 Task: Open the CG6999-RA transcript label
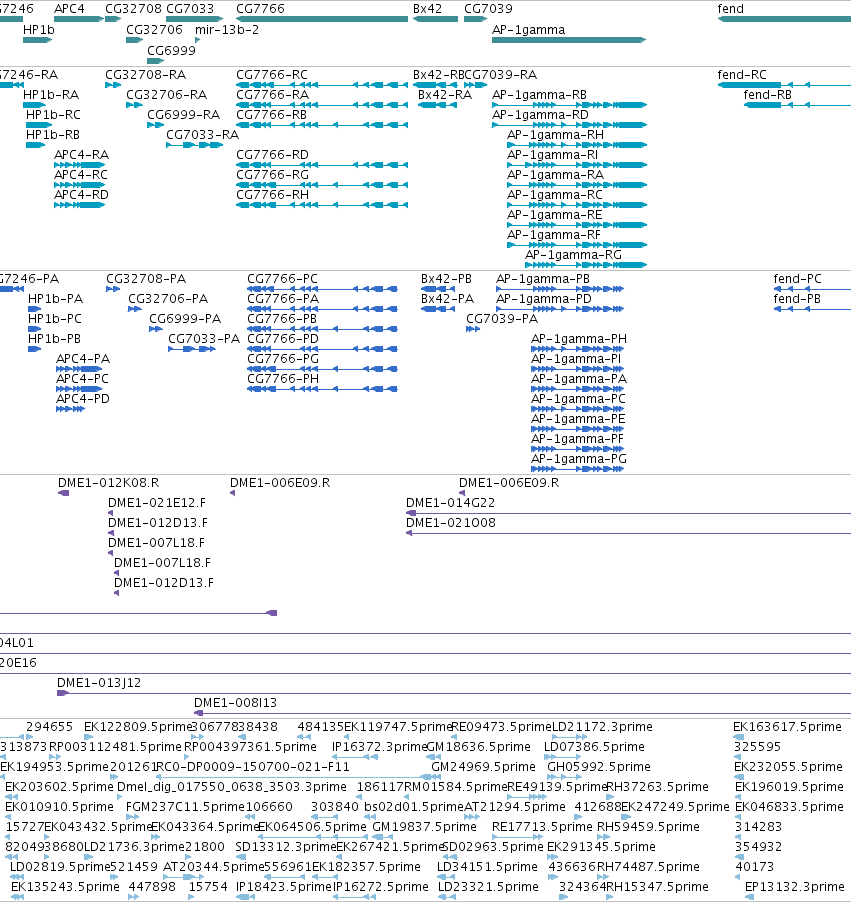184,115
